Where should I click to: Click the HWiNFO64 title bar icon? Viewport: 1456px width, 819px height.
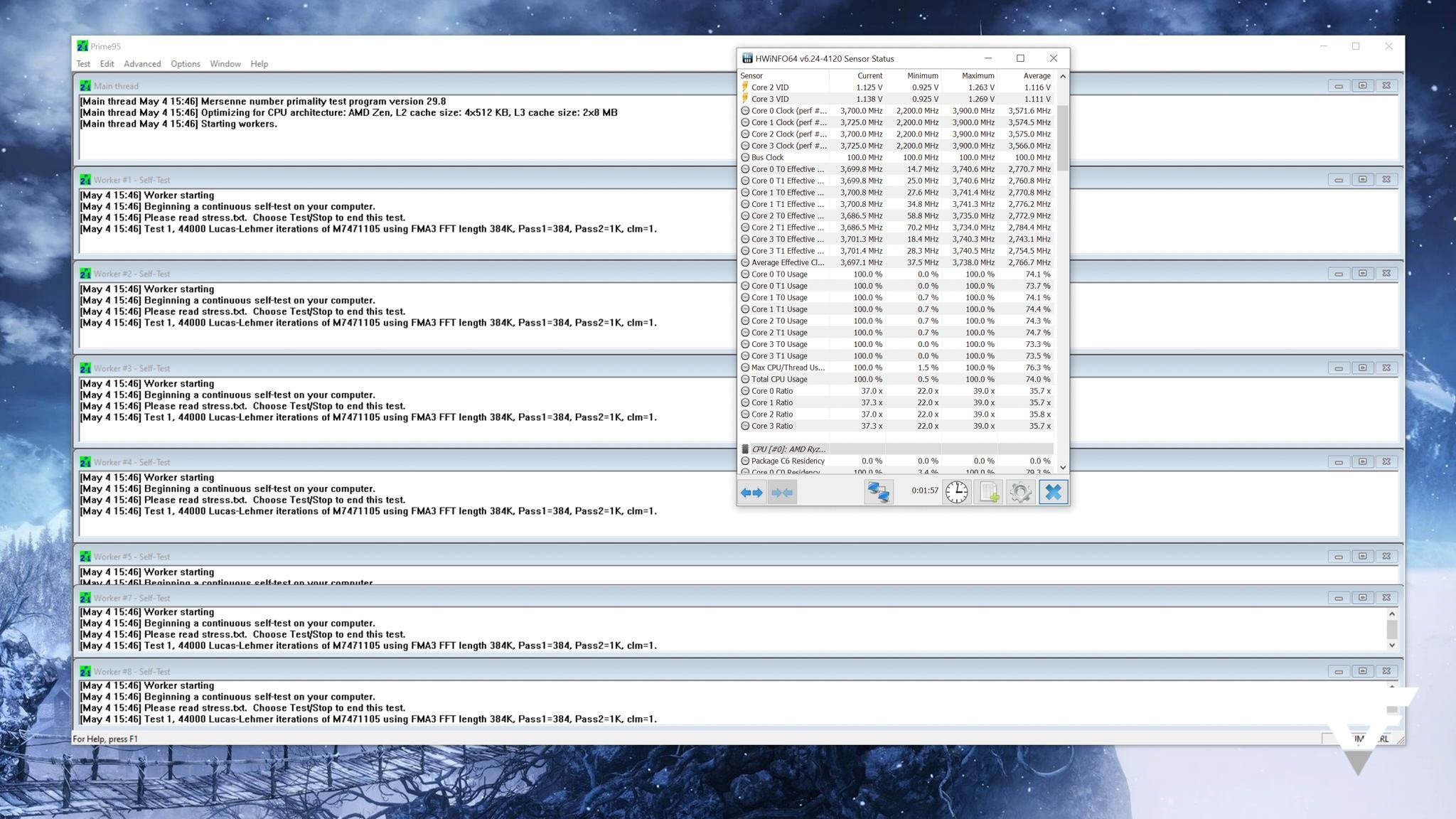coord(747,58)
